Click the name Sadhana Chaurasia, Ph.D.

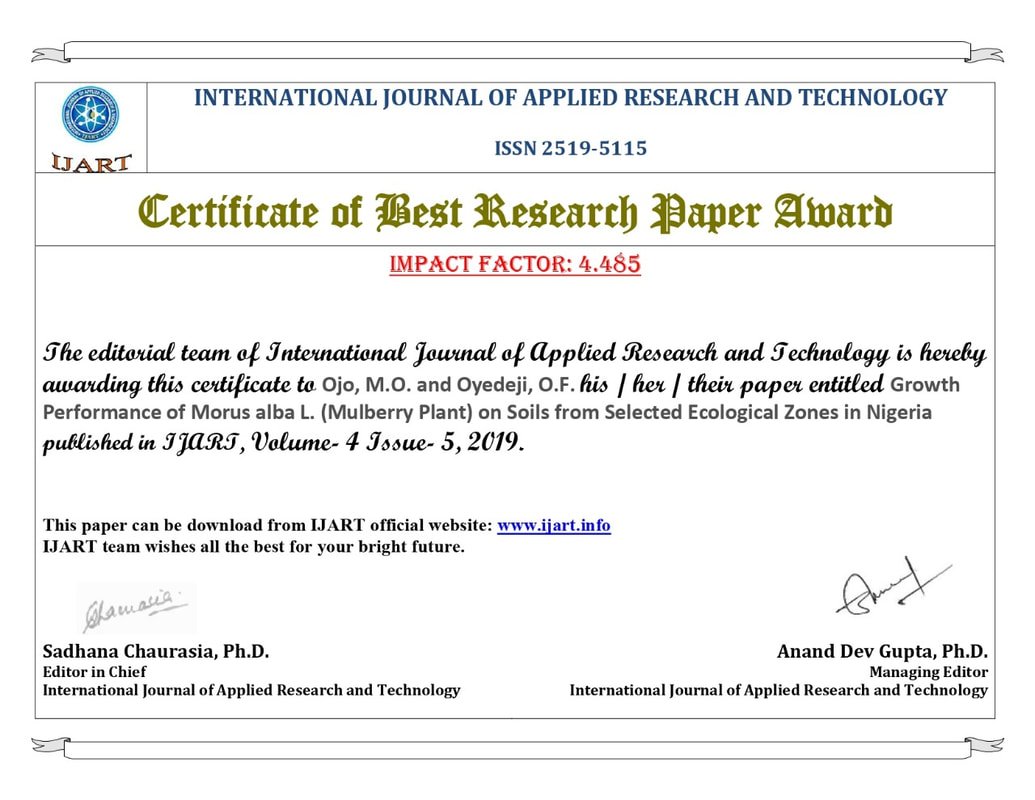(156, 651)
